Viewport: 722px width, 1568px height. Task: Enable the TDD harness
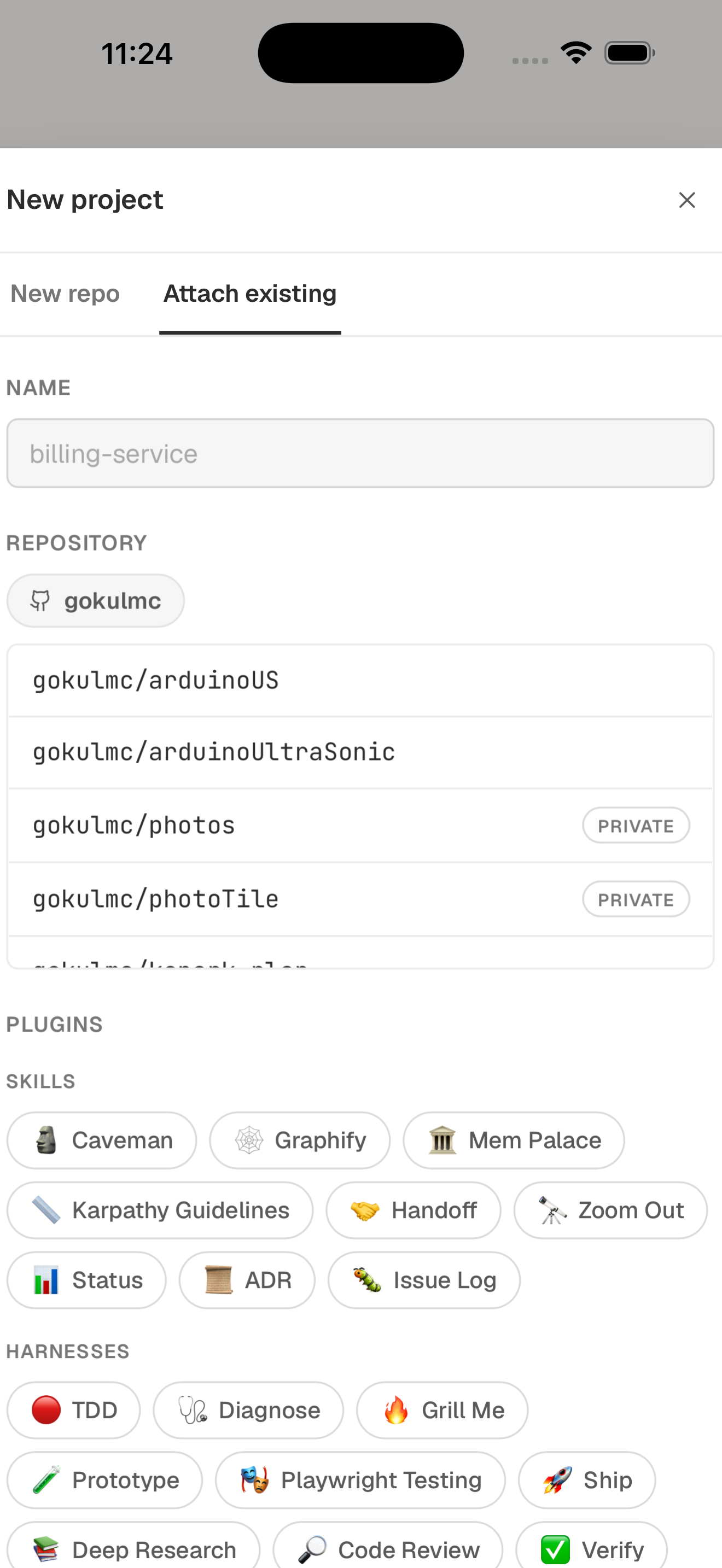tap(74, 1411)
